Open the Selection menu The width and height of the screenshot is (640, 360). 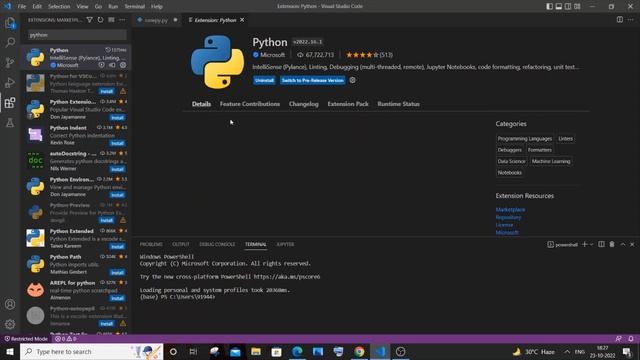coord(59,6)
